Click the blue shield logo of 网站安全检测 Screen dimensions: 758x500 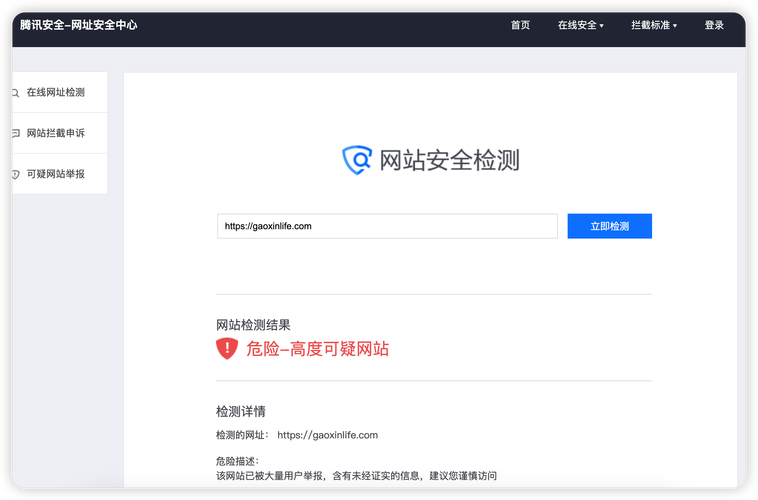click(x=357, y=160)
